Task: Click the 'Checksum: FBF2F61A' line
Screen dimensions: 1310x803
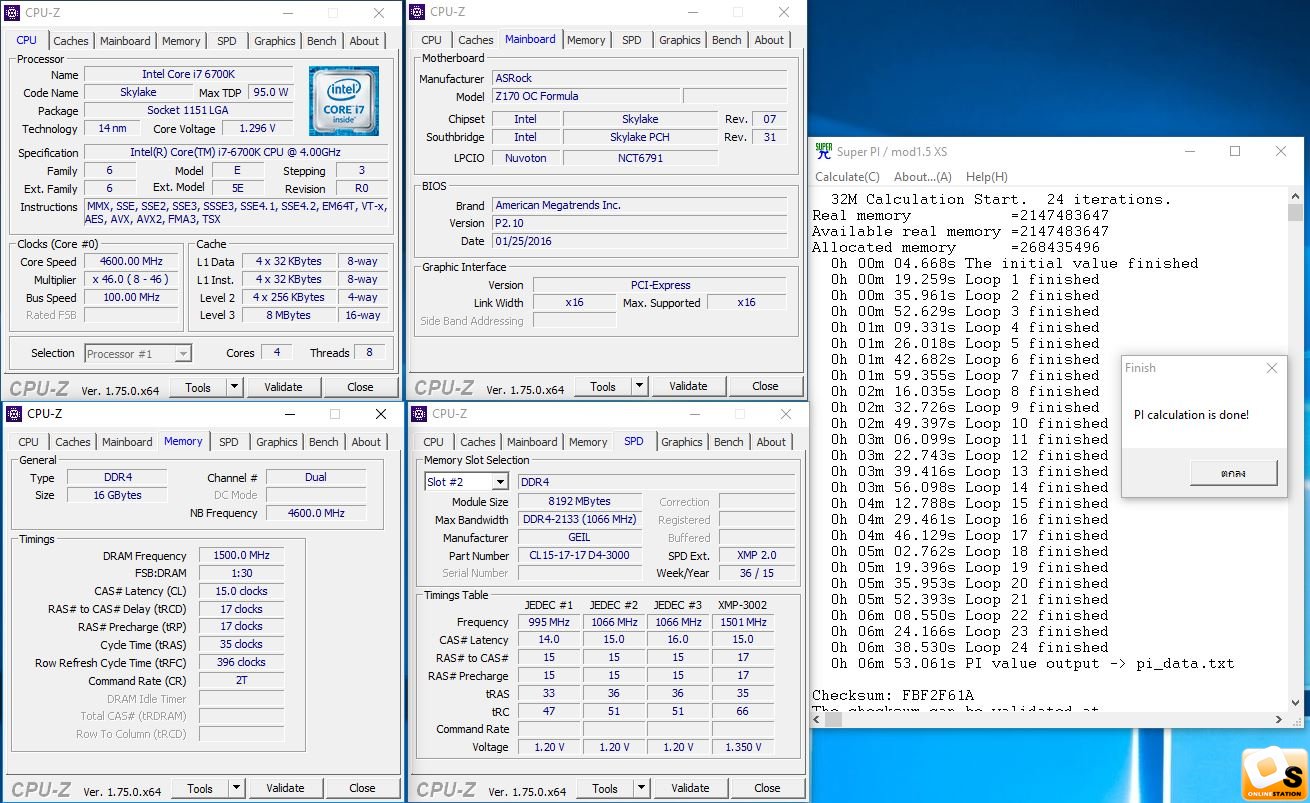Action: coord(892,695)
